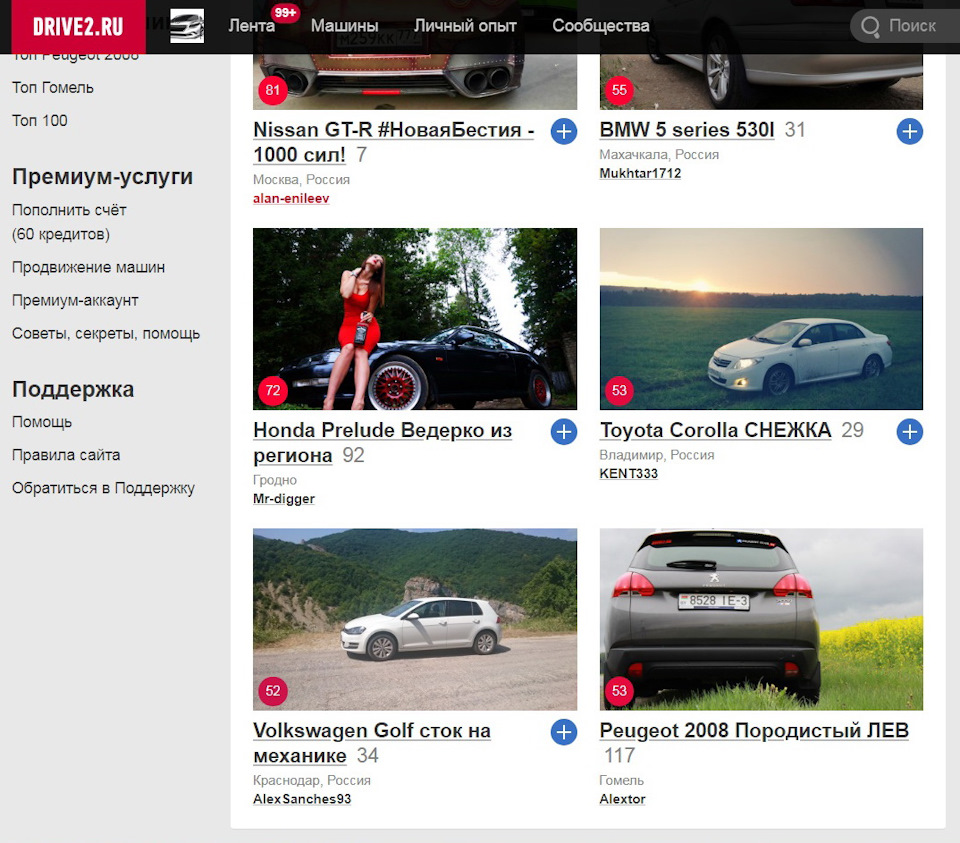Click comment count 34 on Volkswagen Golf
960x843 pixels.
tap(368, 755)
